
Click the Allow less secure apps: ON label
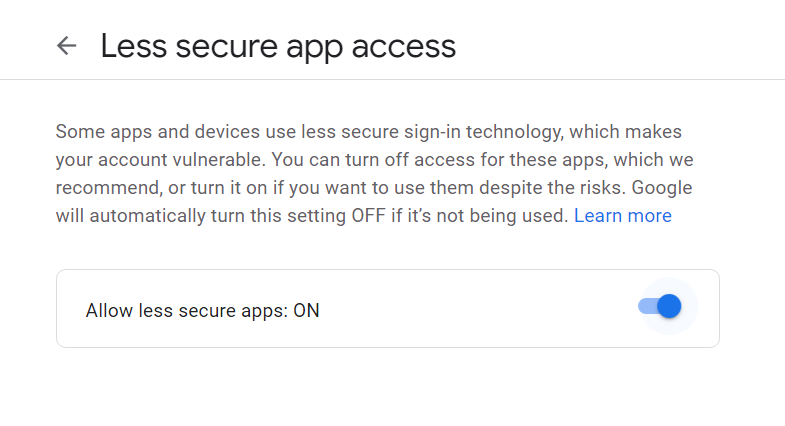[x=203, y=310]
